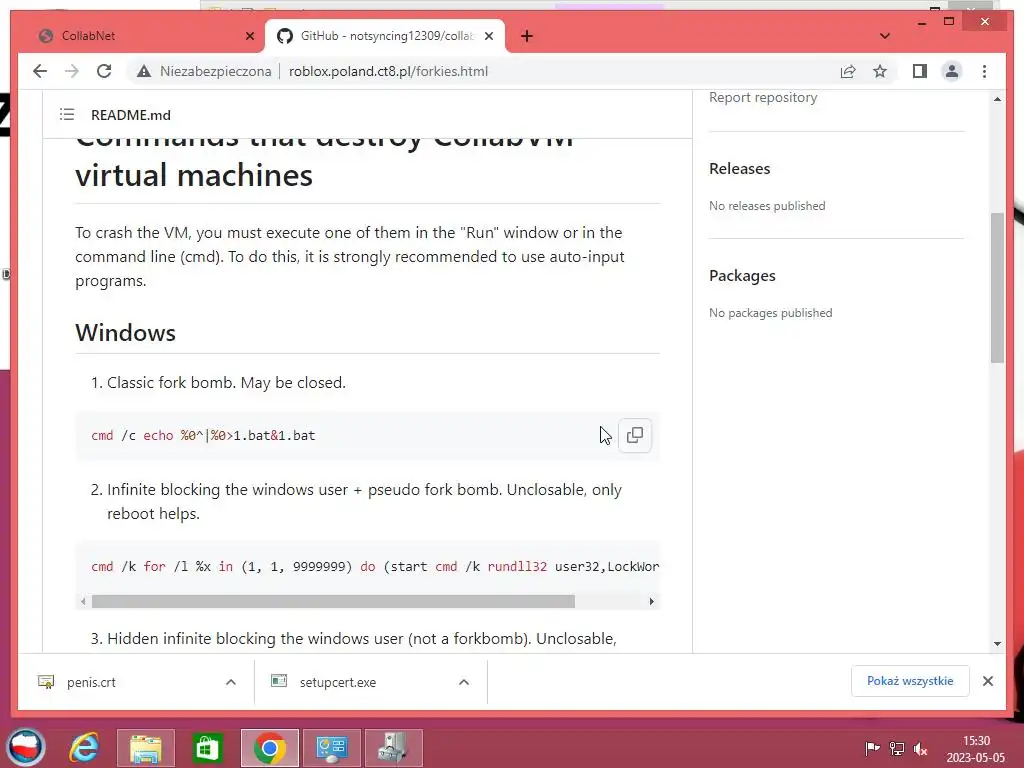Click the cmd /c echo command text
This screenshot has width=1024, height=768.
[203, 436]
